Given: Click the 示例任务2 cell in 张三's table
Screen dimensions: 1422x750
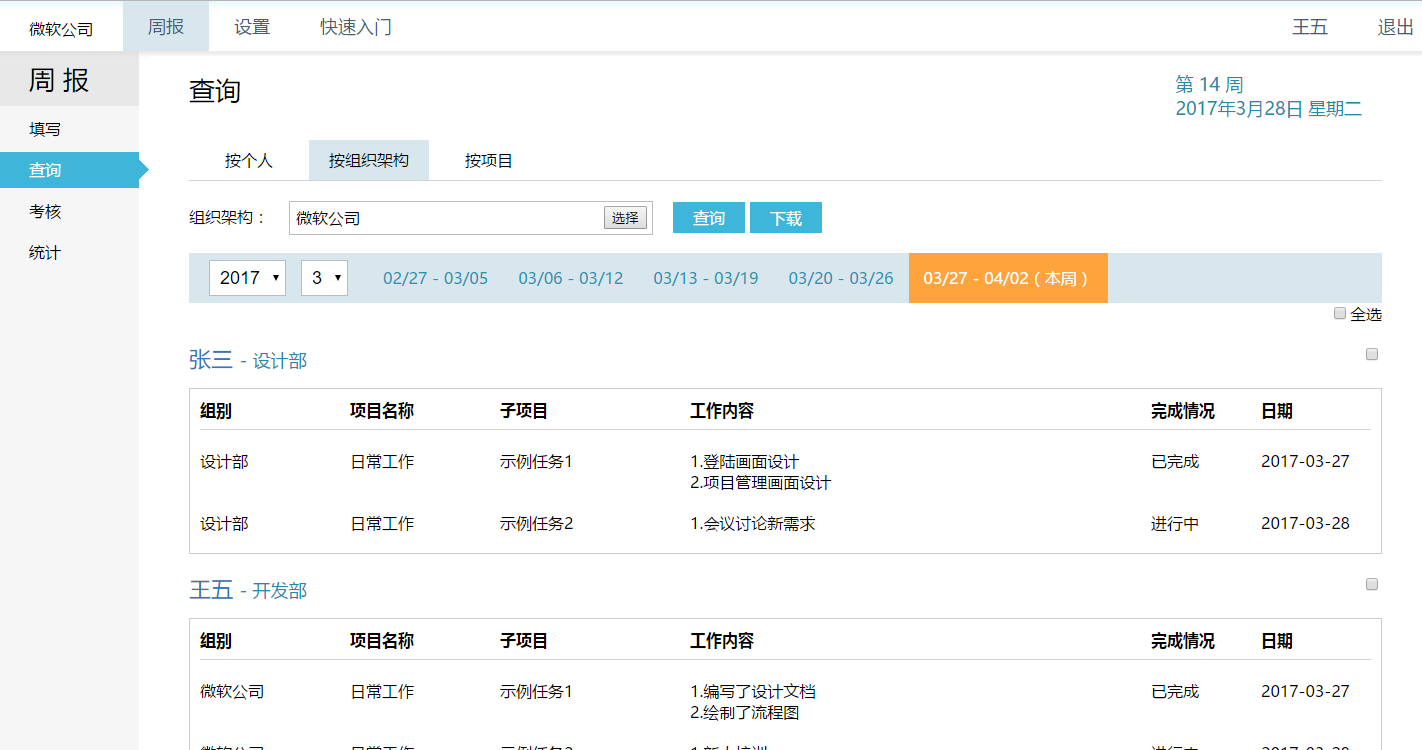Looking at the screenshot, I should click(x=537, y=523).
